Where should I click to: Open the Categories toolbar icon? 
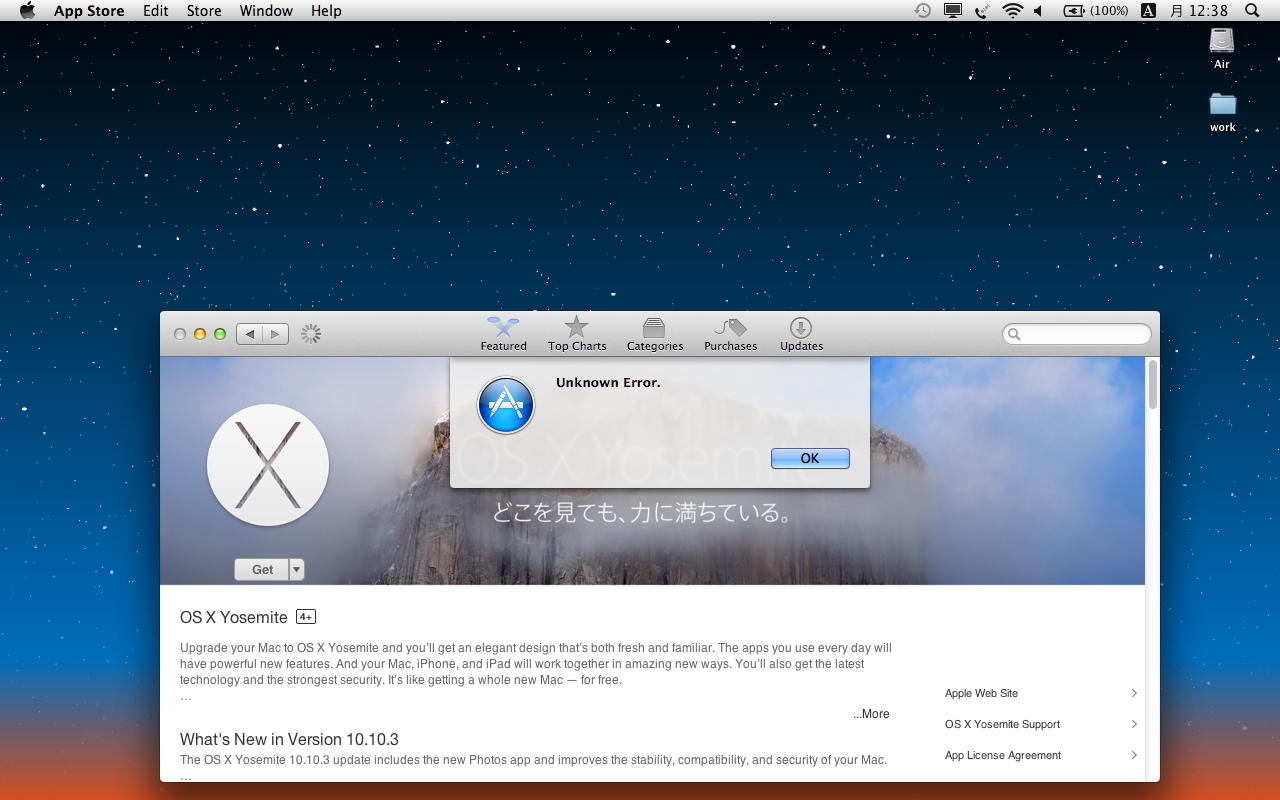(654, 327)
